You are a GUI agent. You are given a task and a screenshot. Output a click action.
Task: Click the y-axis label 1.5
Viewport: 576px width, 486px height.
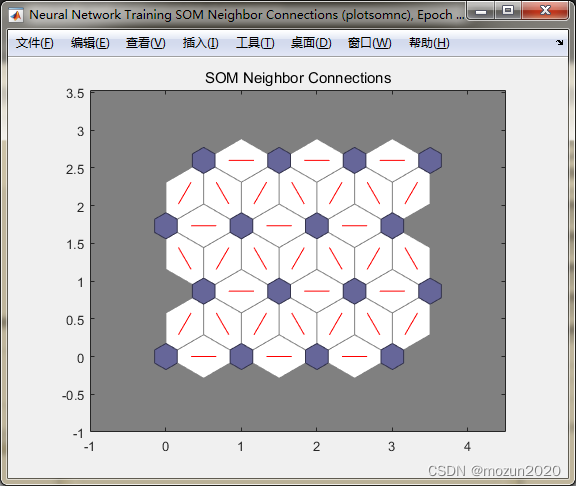[x=75, y=245]
